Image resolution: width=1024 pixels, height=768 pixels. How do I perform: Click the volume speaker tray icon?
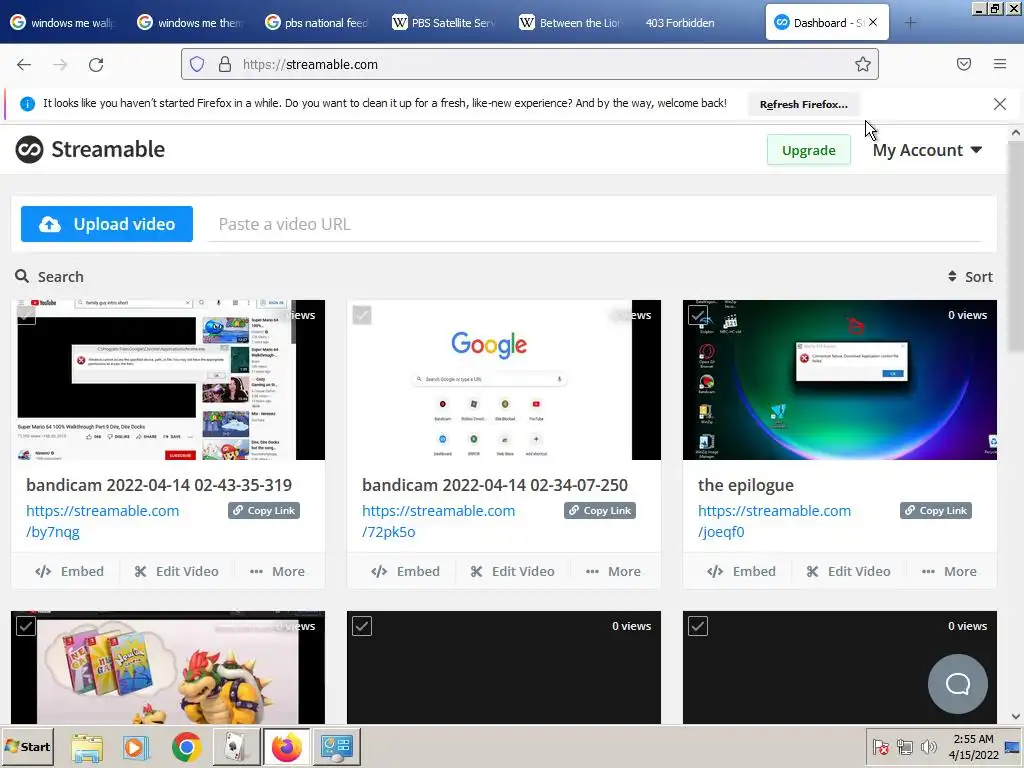click(x=928, y=746)
